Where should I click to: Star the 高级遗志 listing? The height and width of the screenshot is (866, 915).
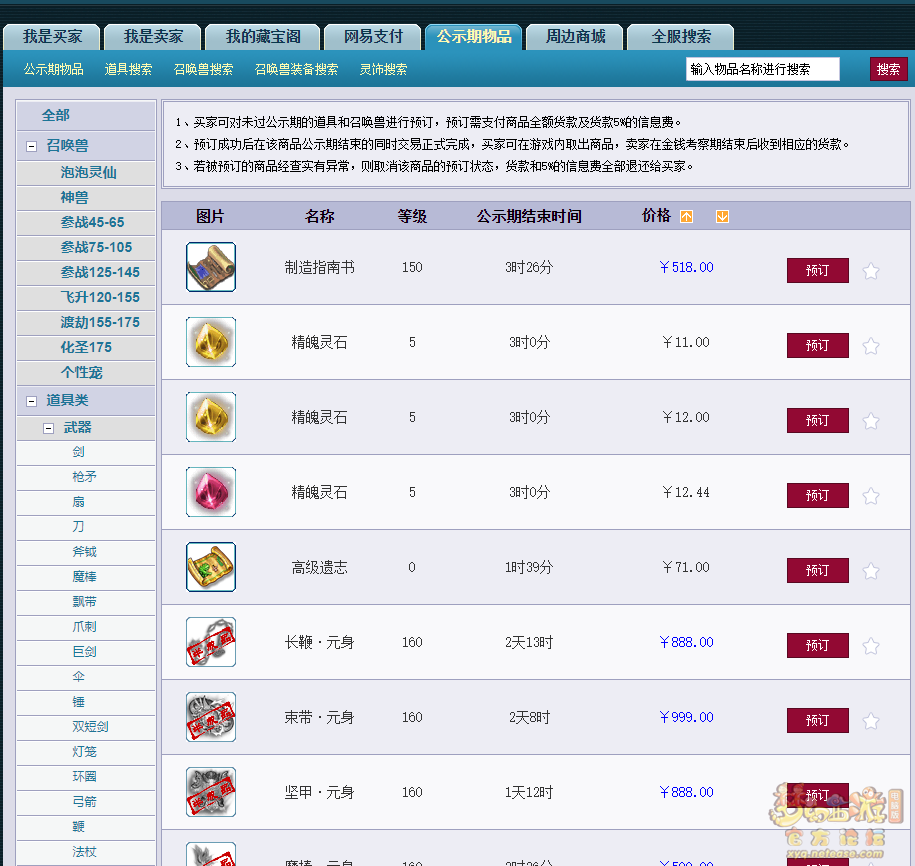coord(871,571)
